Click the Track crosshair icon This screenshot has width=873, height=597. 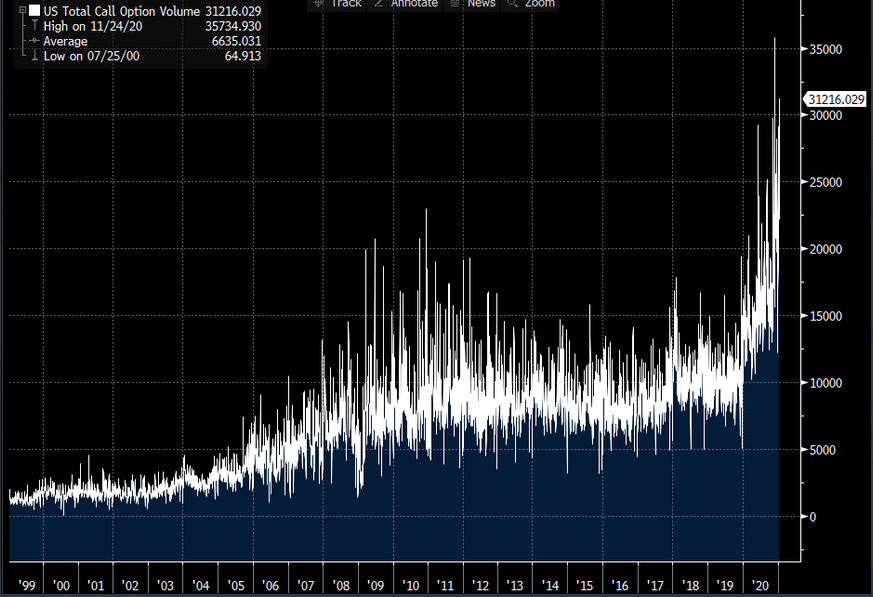[318, 3]
